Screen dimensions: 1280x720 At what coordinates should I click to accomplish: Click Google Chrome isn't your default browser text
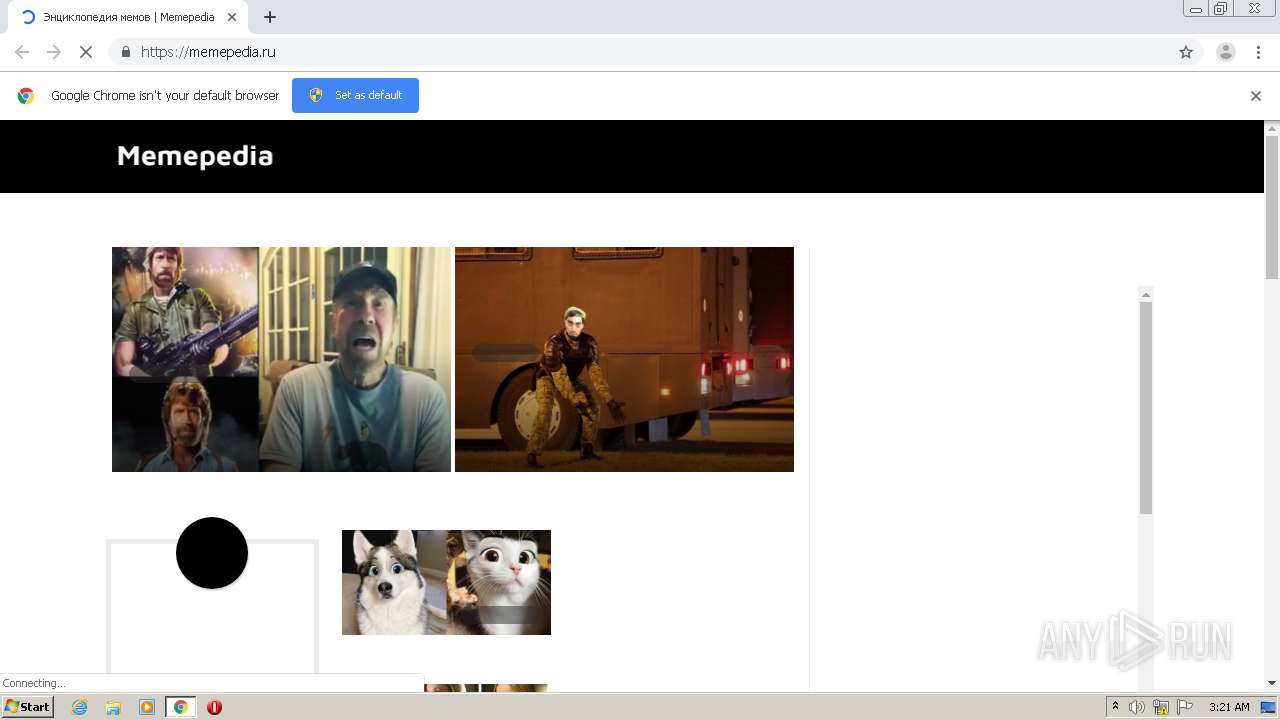click(165, 96)
